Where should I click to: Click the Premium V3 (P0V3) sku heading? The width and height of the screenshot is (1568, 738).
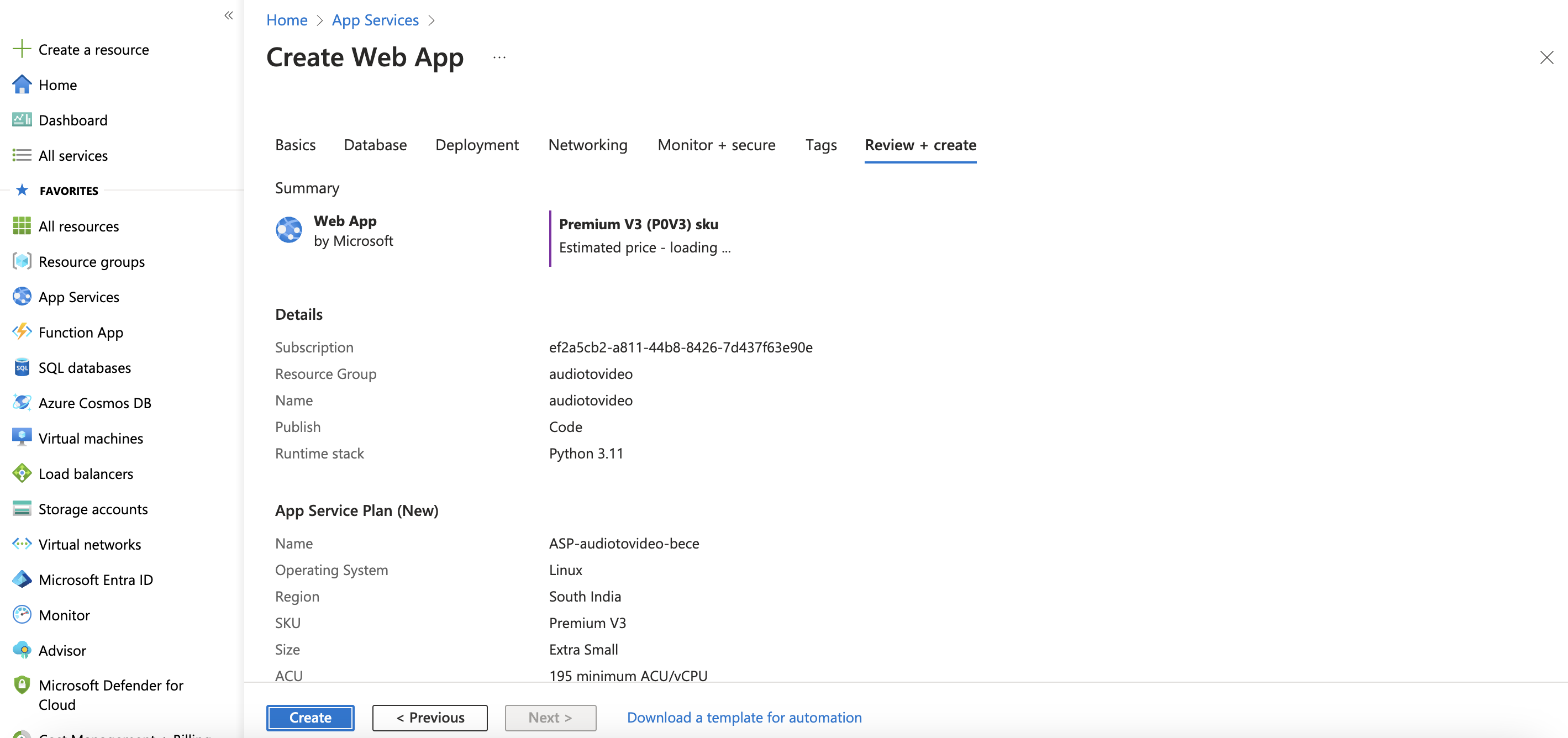tap(639, 224)
